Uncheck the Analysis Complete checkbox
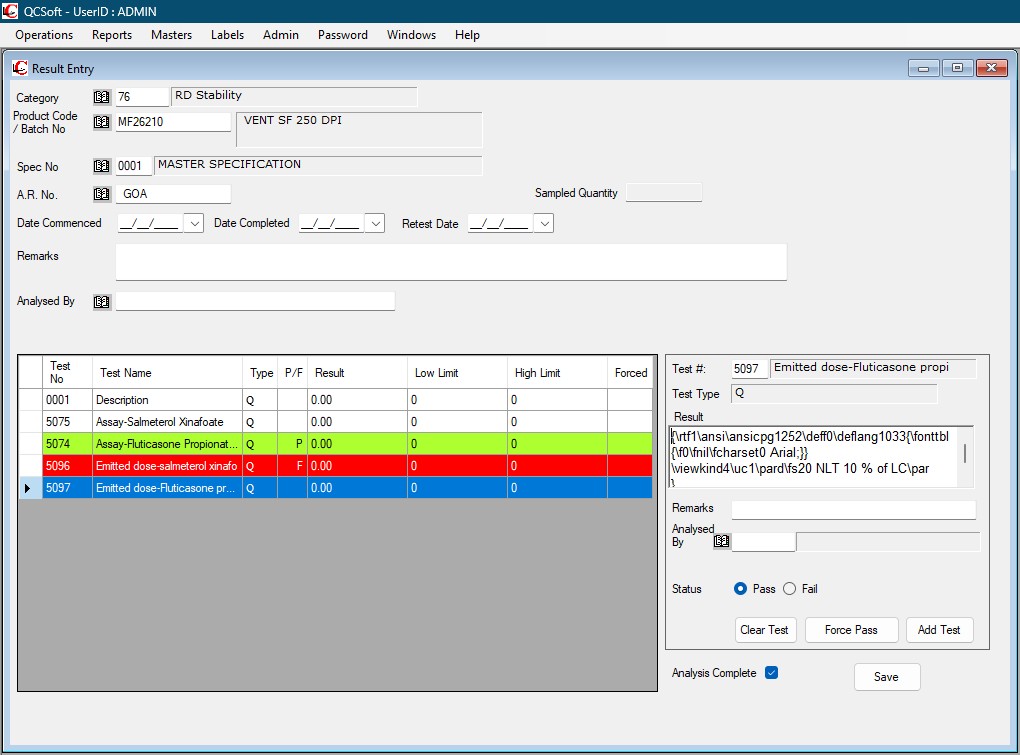This screenshot has width=1020, height=755. click(771, 673)
